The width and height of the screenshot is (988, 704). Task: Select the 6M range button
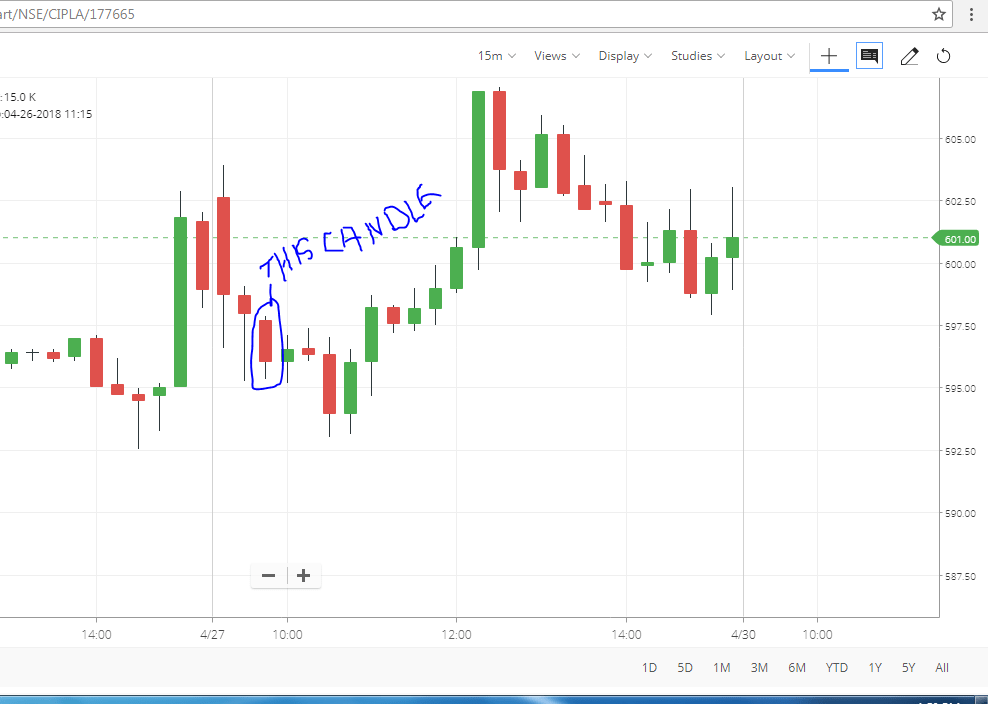click(796, 667)
